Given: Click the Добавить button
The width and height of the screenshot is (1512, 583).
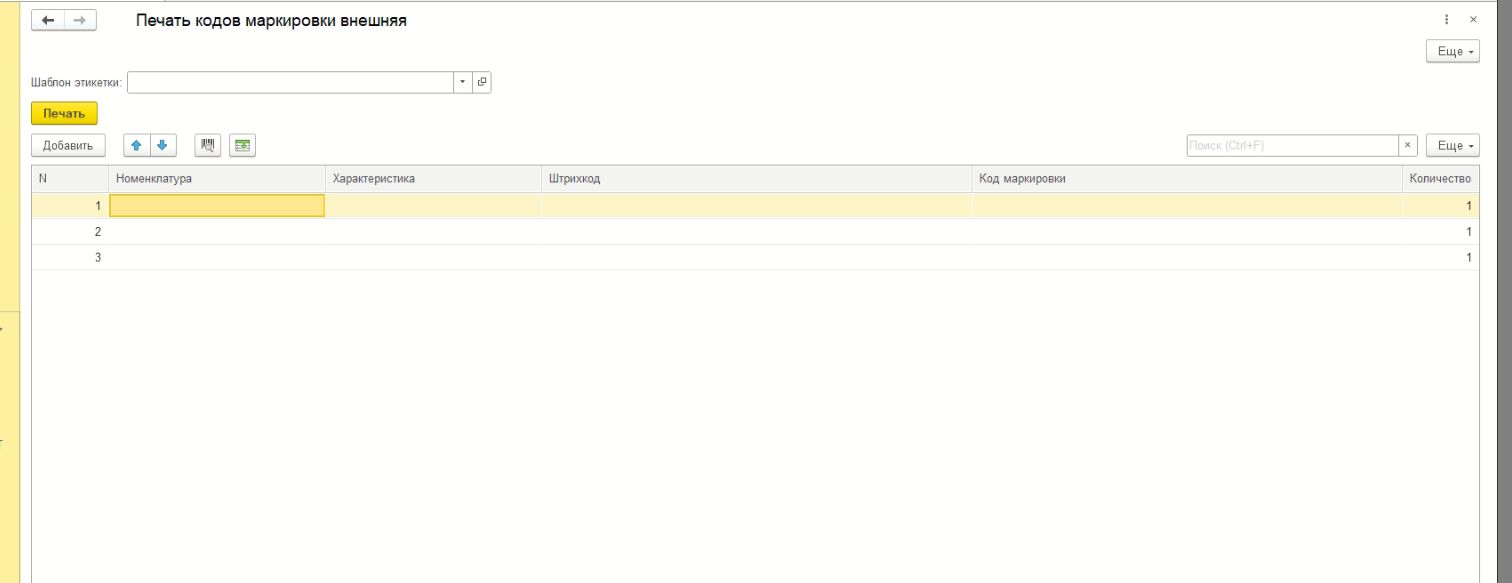Looking at the screenshot, I should point(68,146).
